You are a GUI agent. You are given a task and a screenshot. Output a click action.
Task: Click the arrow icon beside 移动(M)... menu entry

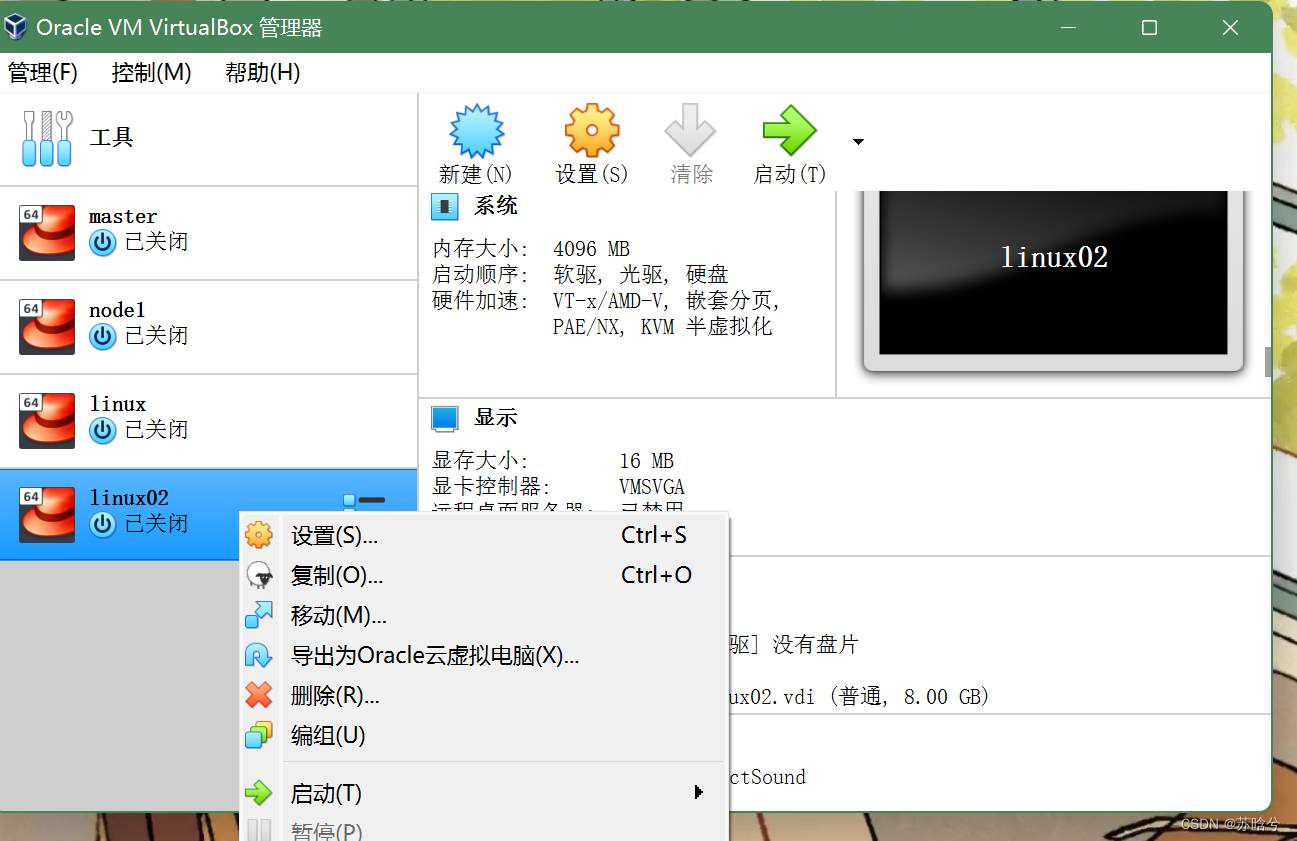coord(259,615)
